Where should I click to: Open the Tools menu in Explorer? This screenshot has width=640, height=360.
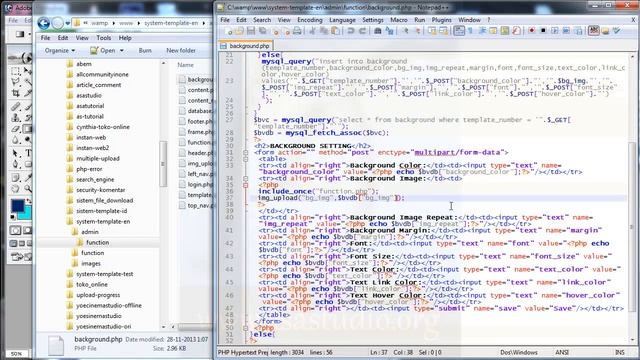[104, 38]
